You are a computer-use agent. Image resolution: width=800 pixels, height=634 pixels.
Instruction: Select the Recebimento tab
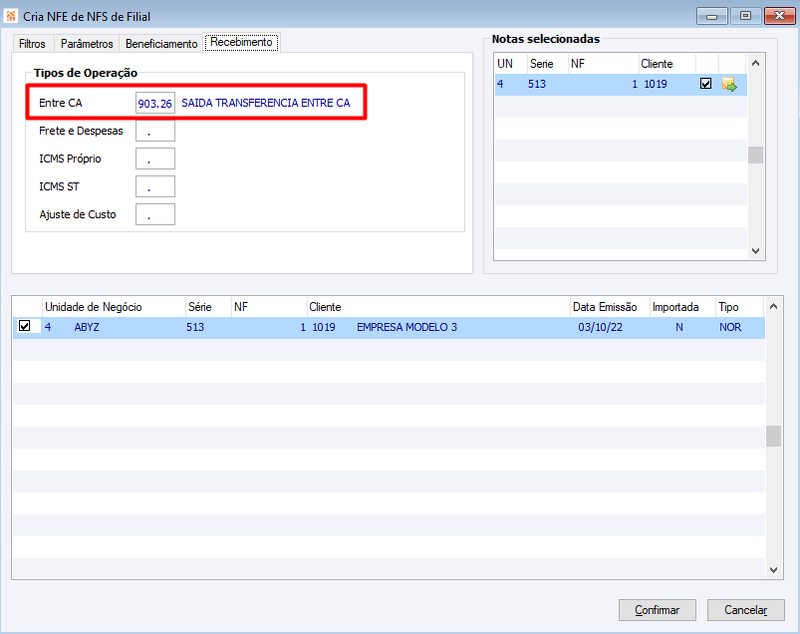click(x=241, y=42)
